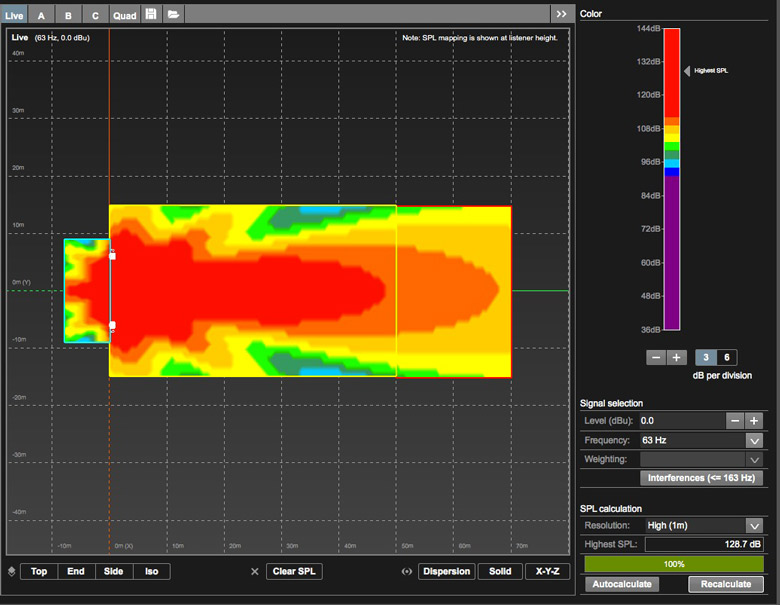Switch to the A tab
The width and height of the screenshot is (780, 605).
[x=41, y=15]
